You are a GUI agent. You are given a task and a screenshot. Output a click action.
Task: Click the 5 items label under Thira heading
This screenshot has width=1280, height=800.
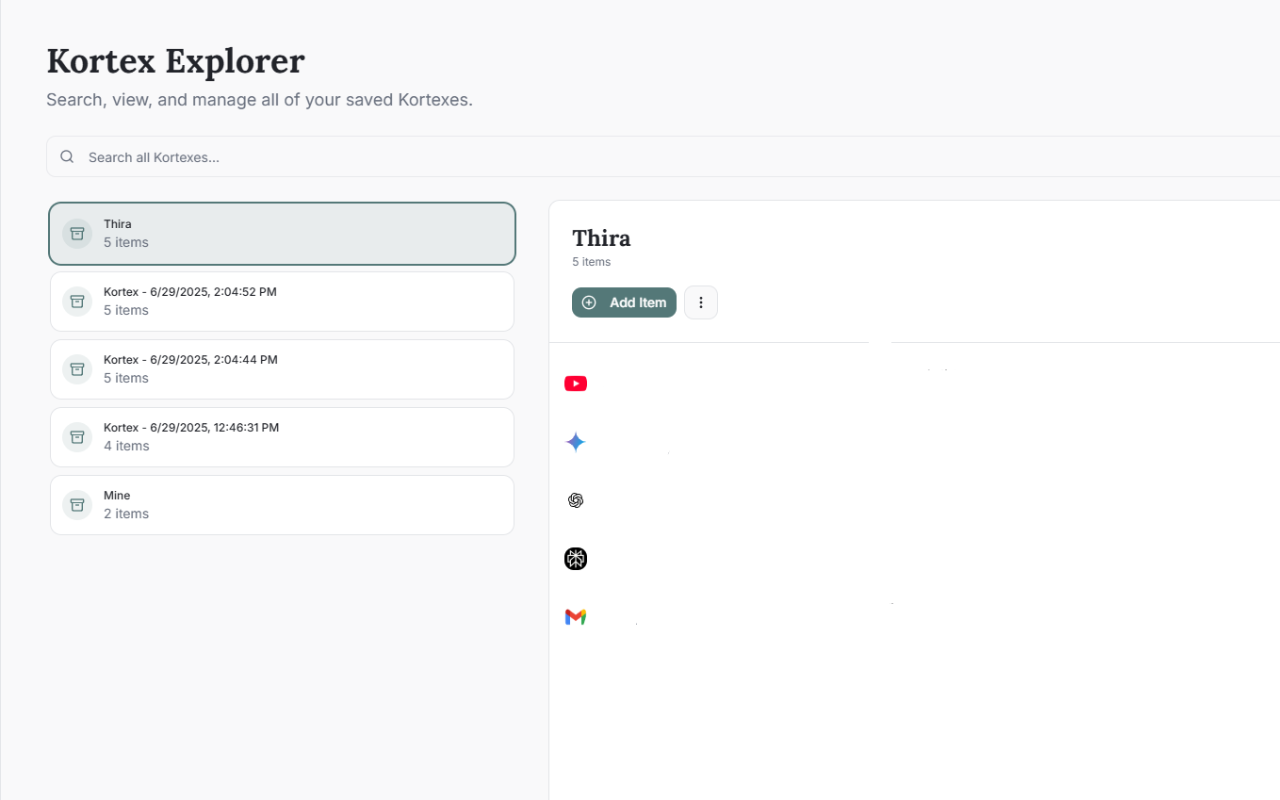tap(592, 261)
